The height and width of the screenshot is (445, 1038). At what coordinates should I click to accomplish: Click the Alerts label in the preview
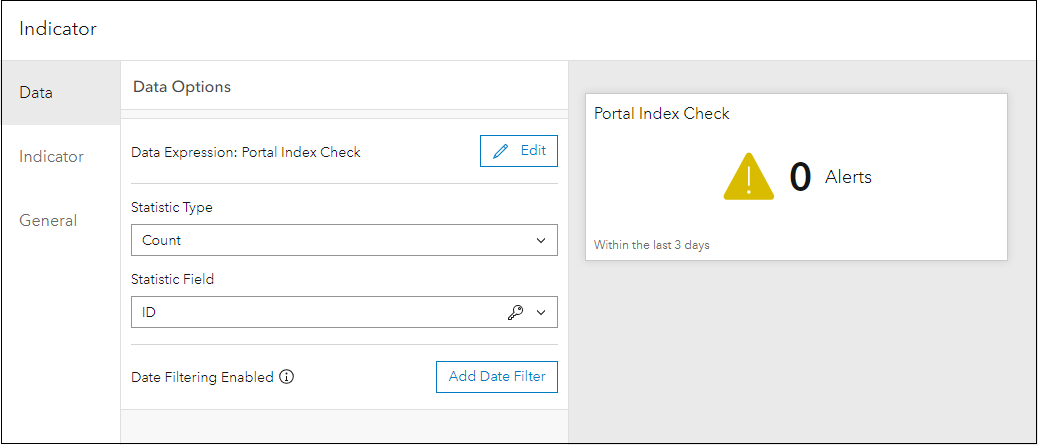pos(848,177)
